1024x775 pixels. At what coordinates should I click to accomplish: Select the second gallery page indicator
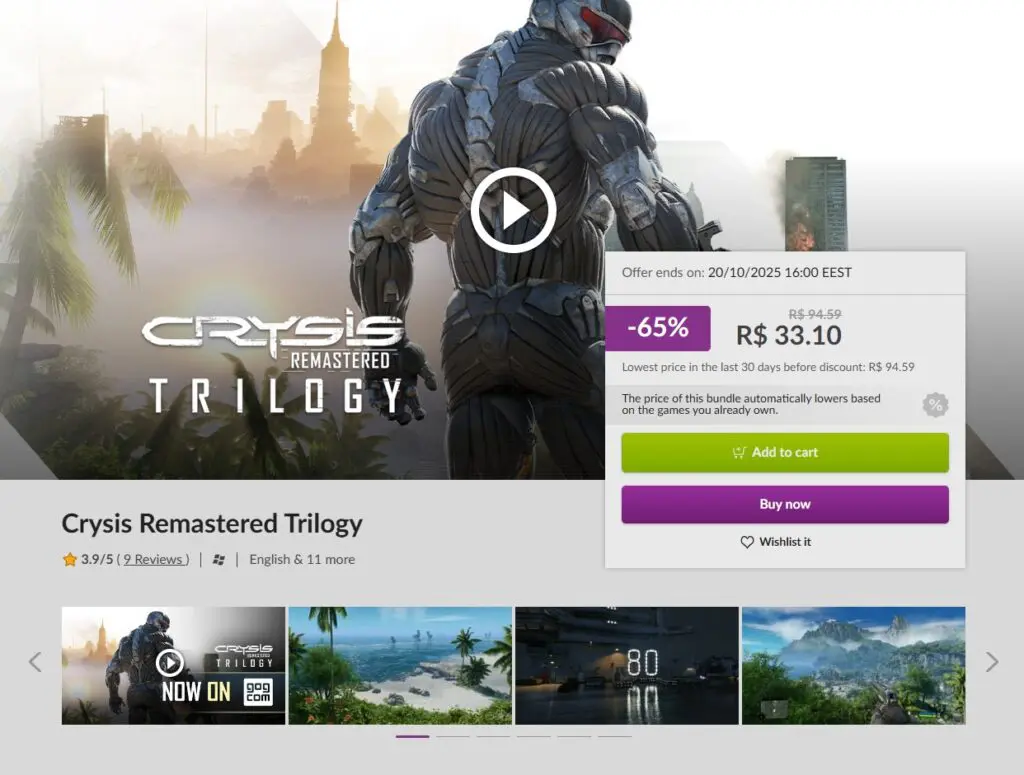tap(453, 736)
